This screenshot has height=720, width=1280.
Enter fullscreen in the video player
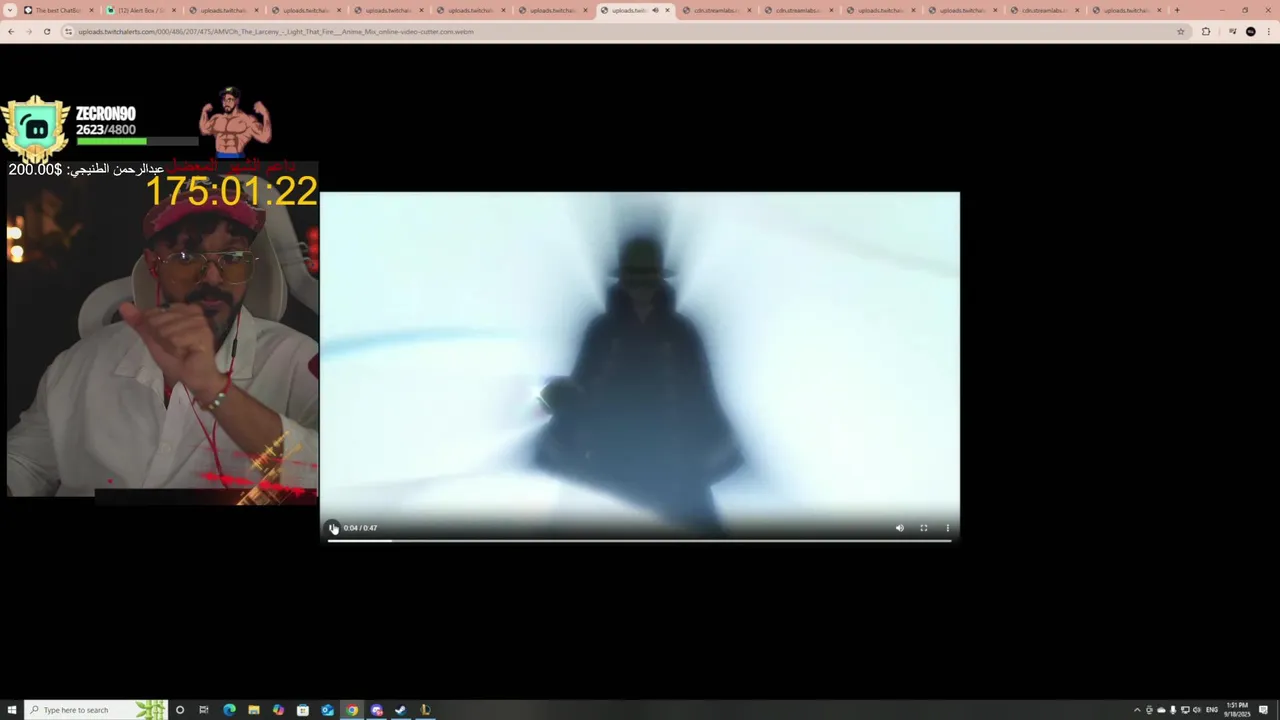click(x=923, y=528)
